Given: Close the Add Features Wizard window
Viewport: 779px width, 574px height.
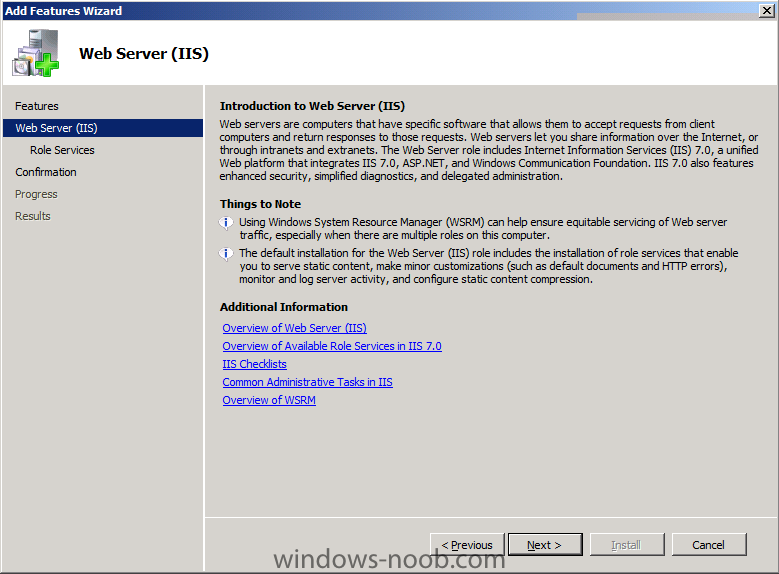Looking at the screenshot, I should 767,10.
